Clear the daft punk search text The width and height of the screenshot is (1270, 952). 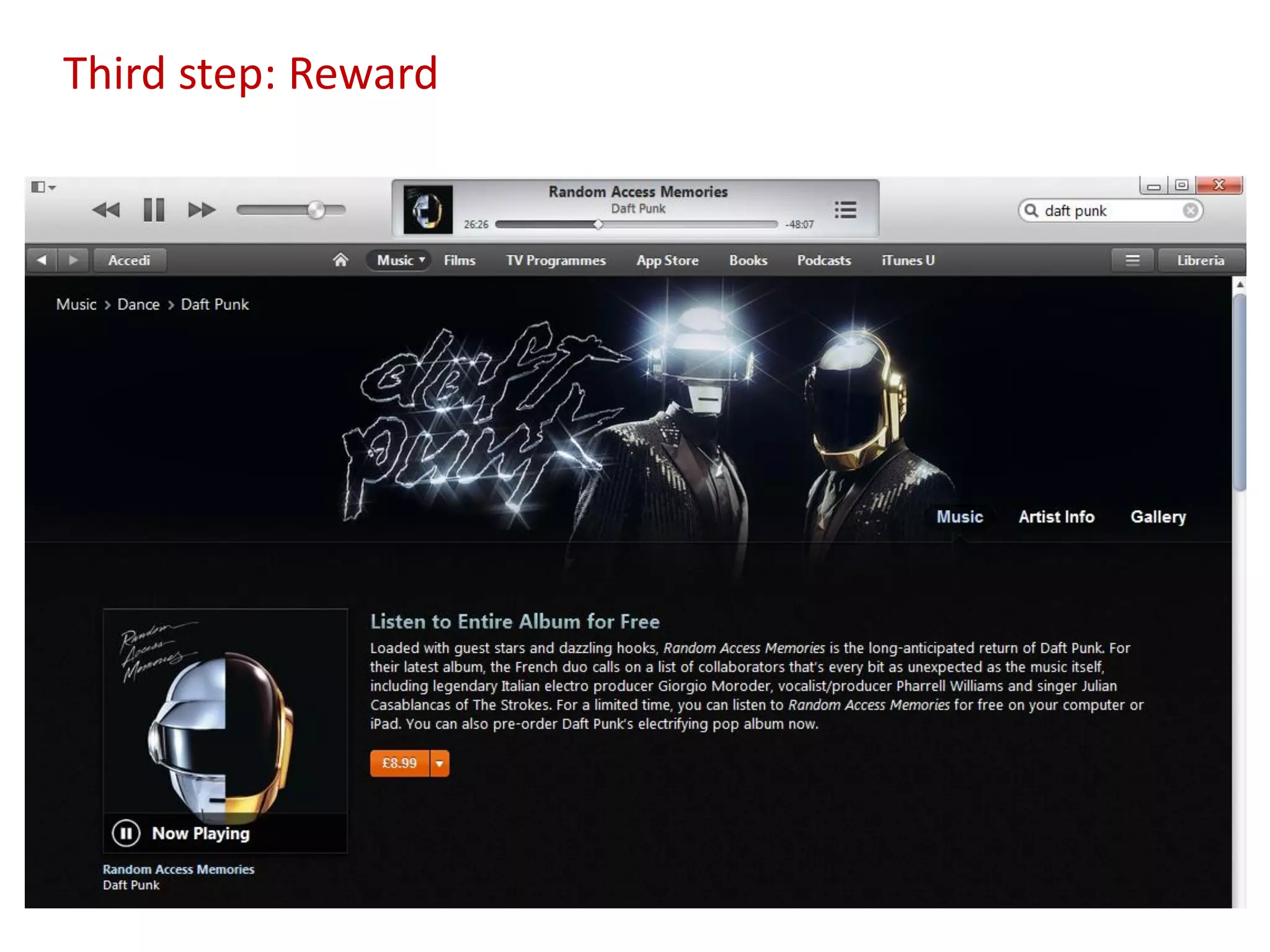click(1190, 211)
